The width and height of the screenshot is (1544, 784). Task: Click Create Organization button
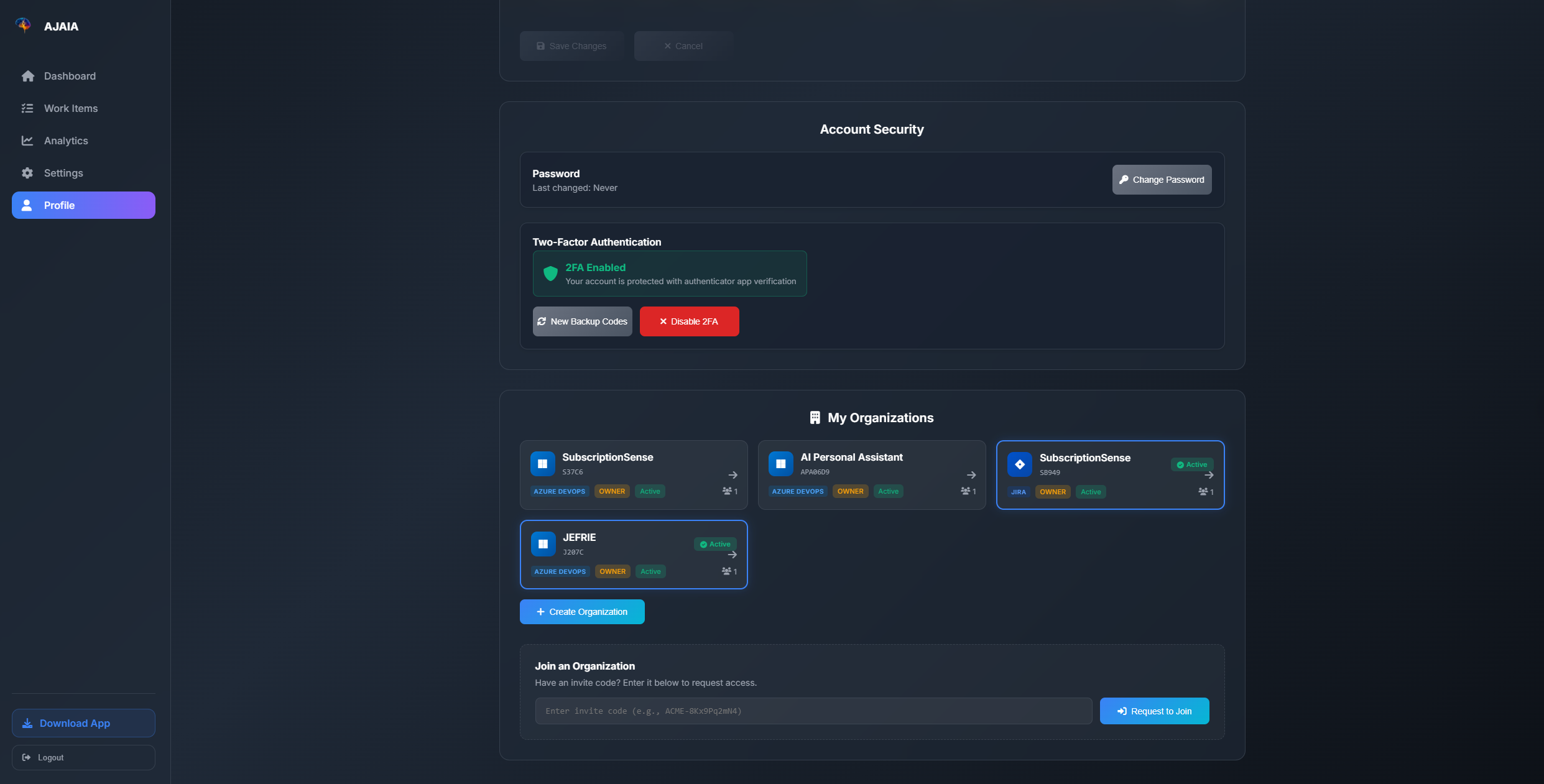[x=581, y=612]
